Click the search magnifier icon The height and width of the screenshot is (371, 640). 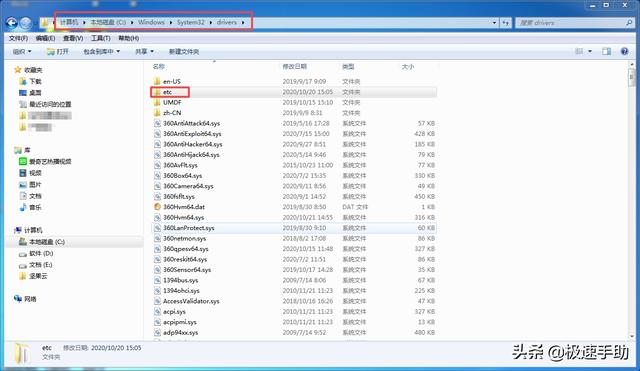(x=629, y=23)
